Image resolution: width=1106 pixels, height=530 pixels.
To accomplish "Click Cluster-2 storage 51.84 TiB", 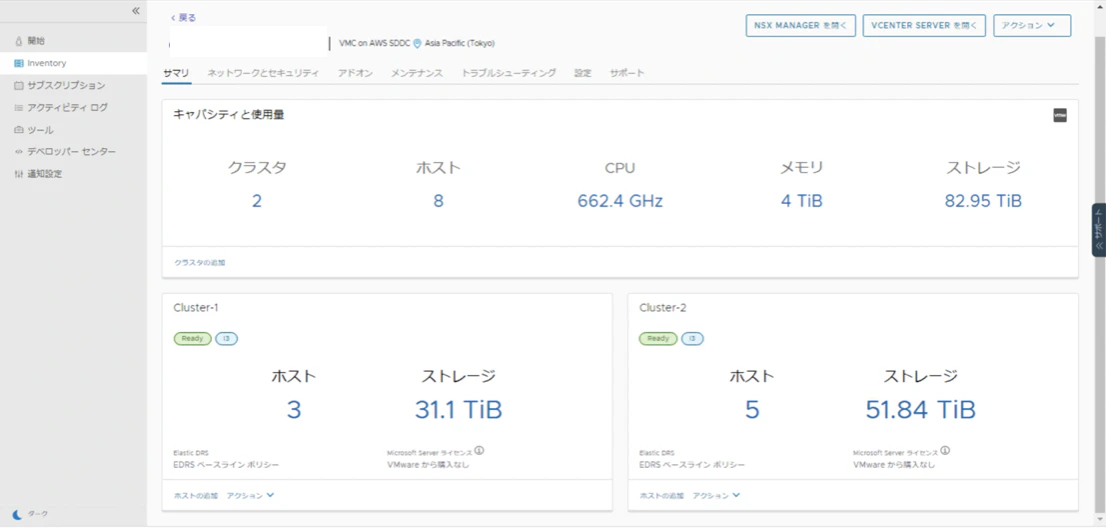I will [x=920, y=410].
